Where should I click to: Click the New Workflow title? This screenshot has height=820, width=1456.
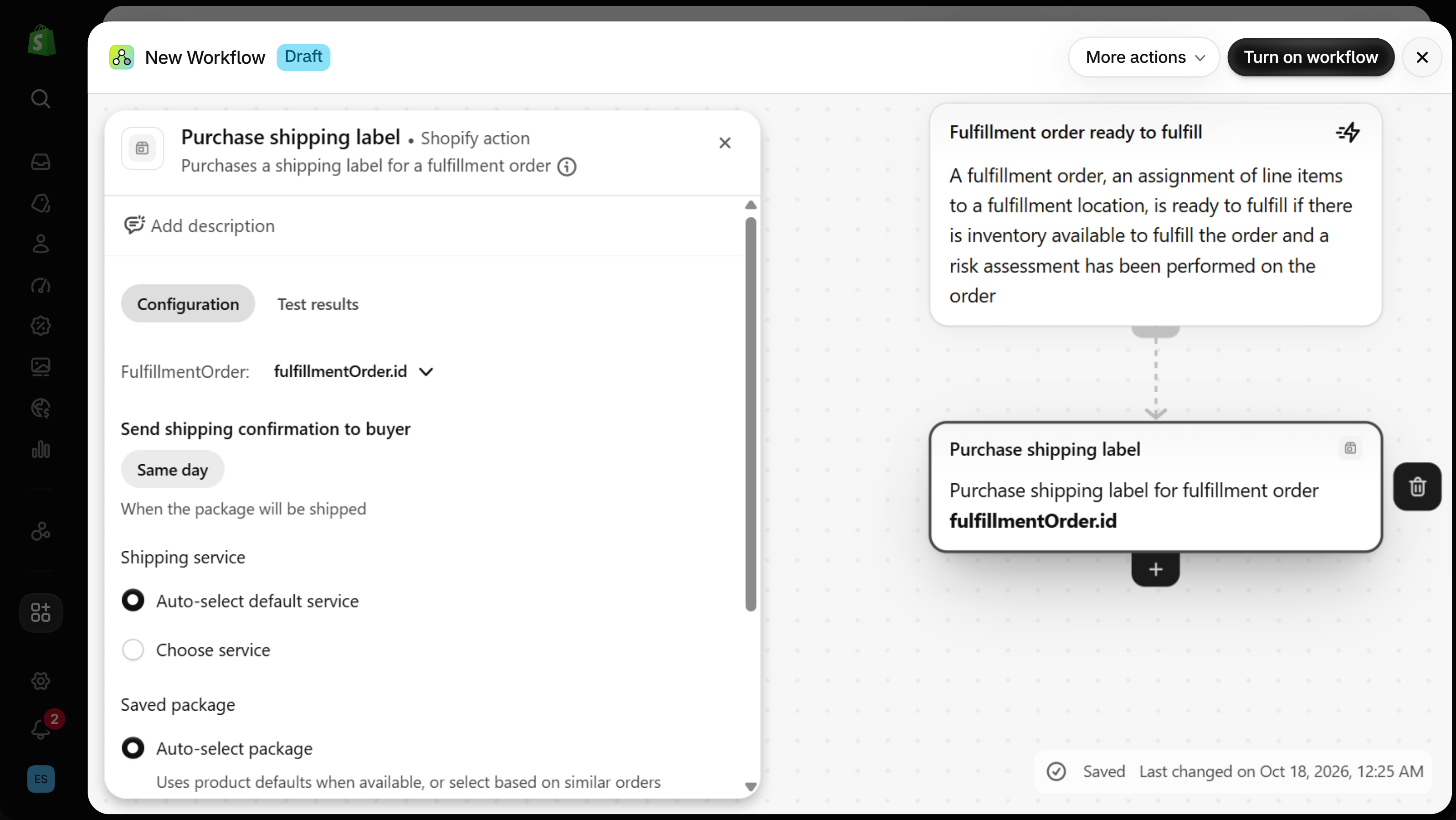coord(205,57)
